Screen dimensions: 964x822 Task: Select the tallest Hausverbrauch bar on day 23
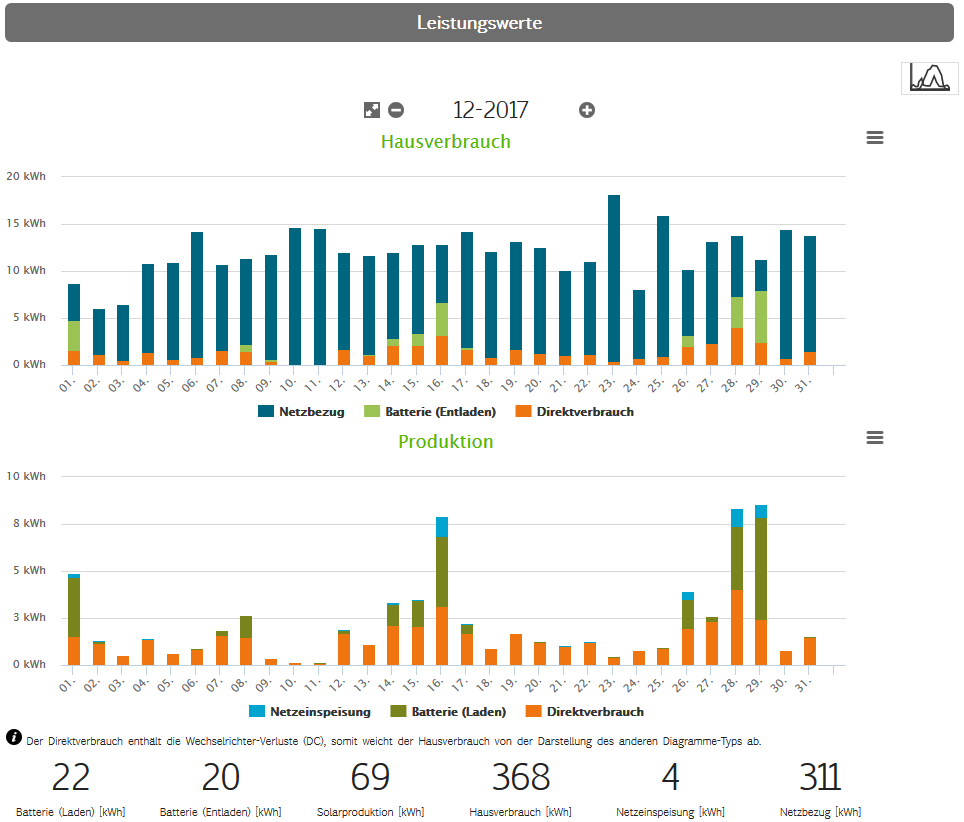[614, 280]
